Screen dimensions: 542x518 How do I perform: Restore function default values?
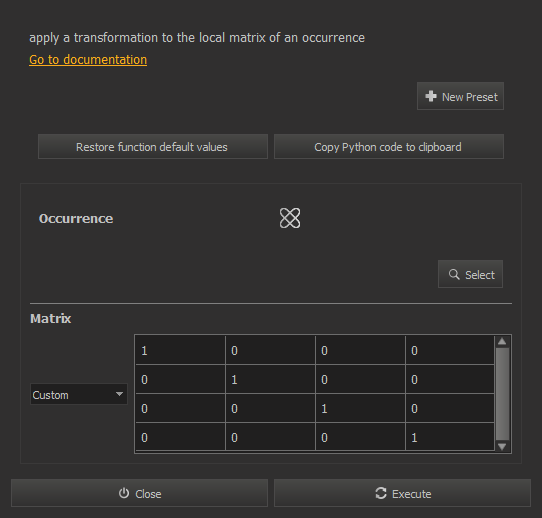(x=153, y=147)
